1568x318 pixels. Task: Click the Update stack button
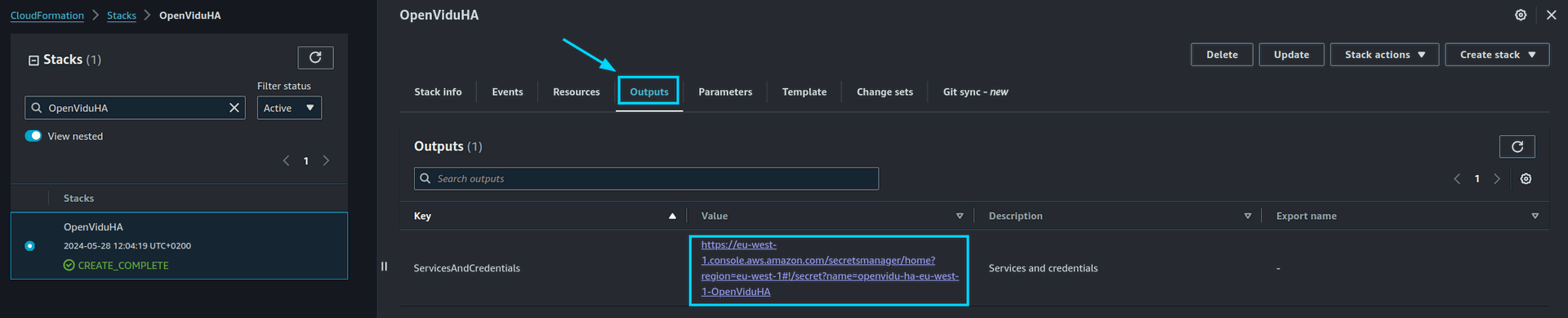point(1291,55)
